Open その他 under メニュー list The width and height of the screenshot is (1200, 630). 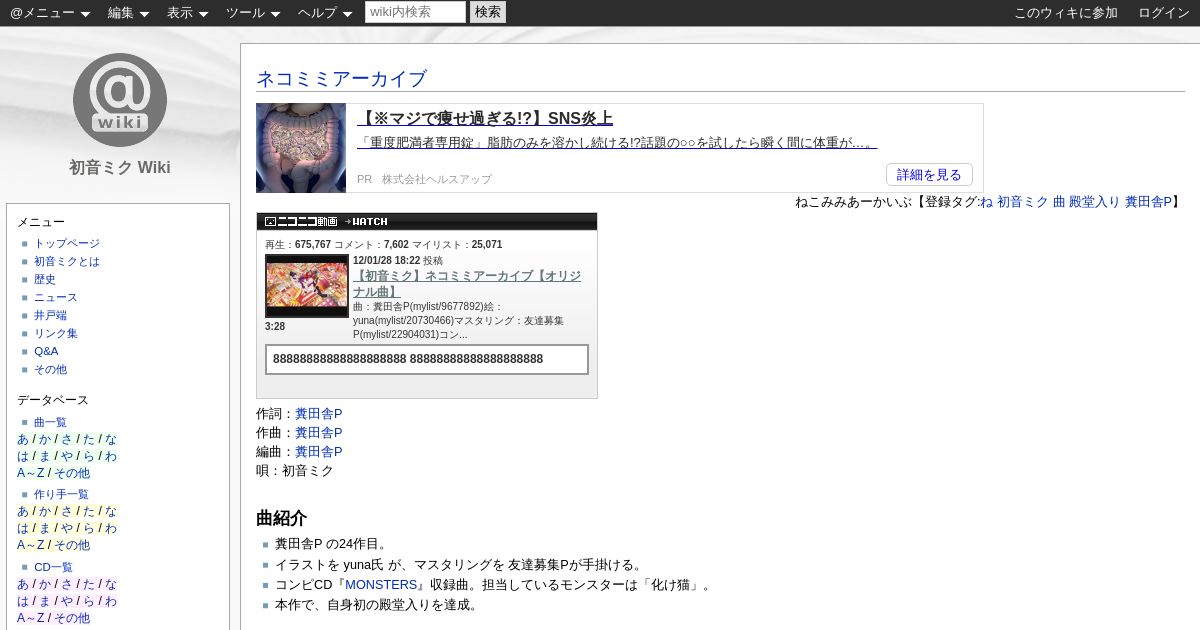[51, 370]
